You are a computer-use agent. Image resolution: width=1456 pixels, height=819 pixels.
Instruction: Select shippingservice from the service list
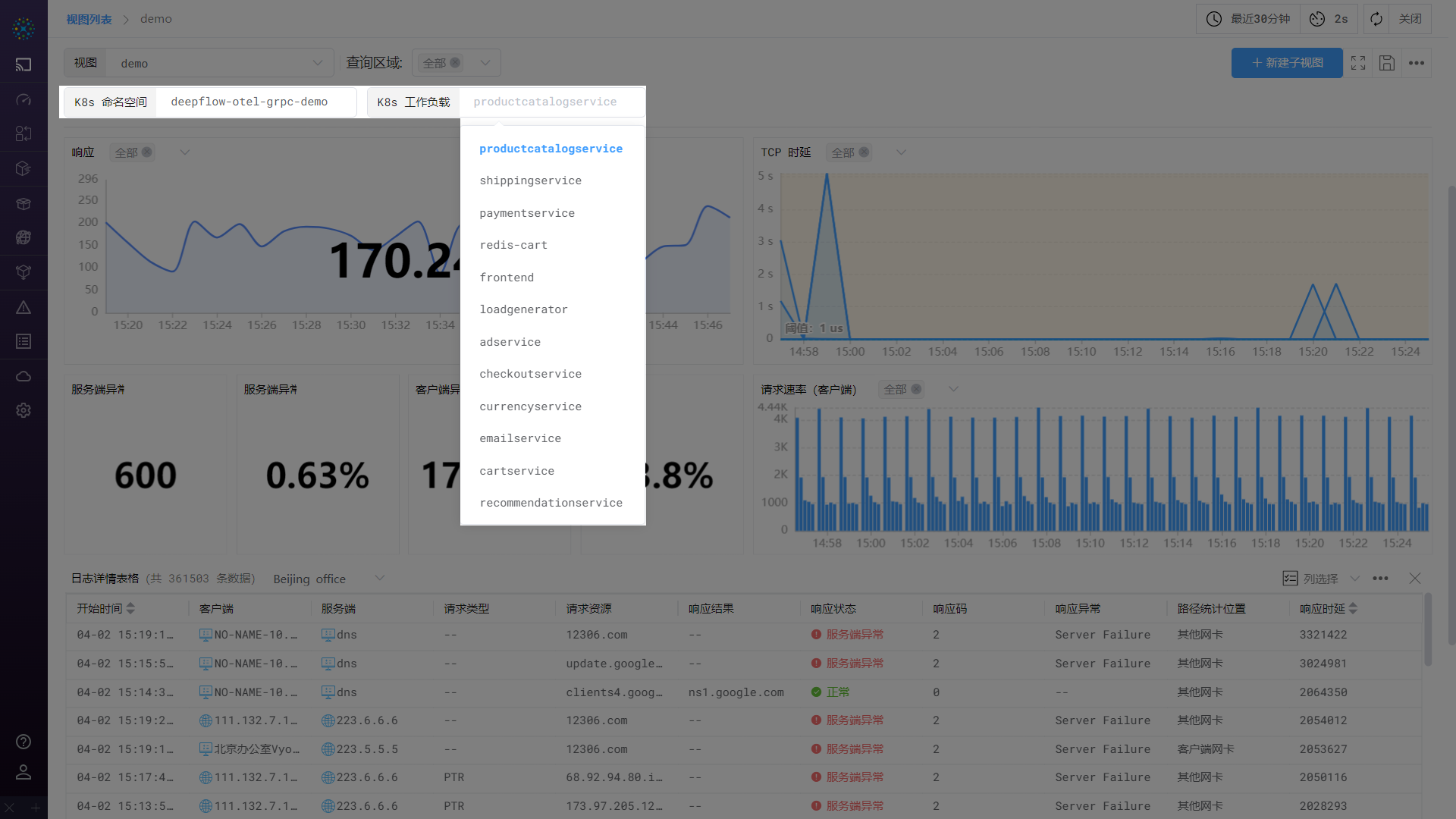[x=530, y=180]
